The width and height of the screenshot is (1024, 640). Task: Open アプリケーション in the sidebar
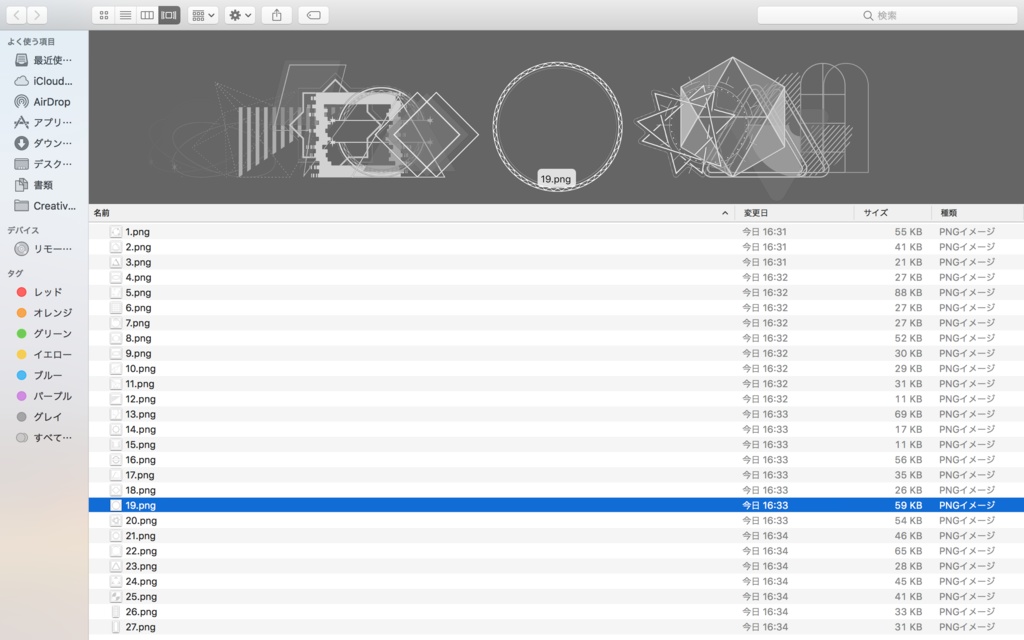[44, 122]
